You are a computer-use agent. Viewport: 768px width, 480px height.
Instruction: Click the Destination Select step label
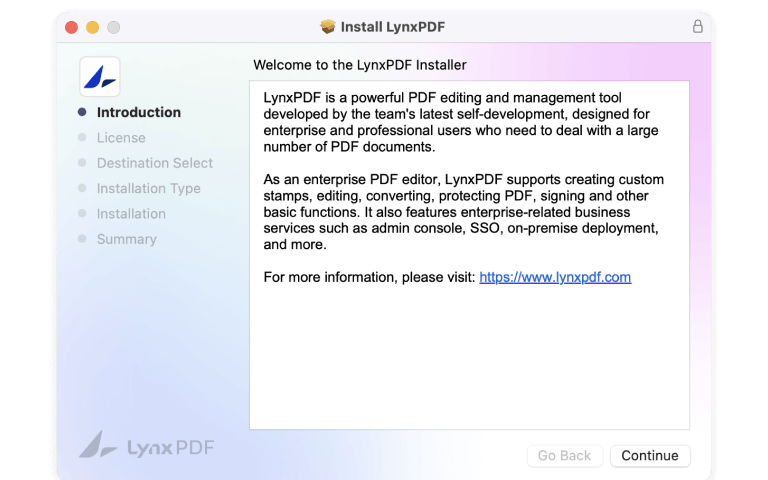click(155, 163)
